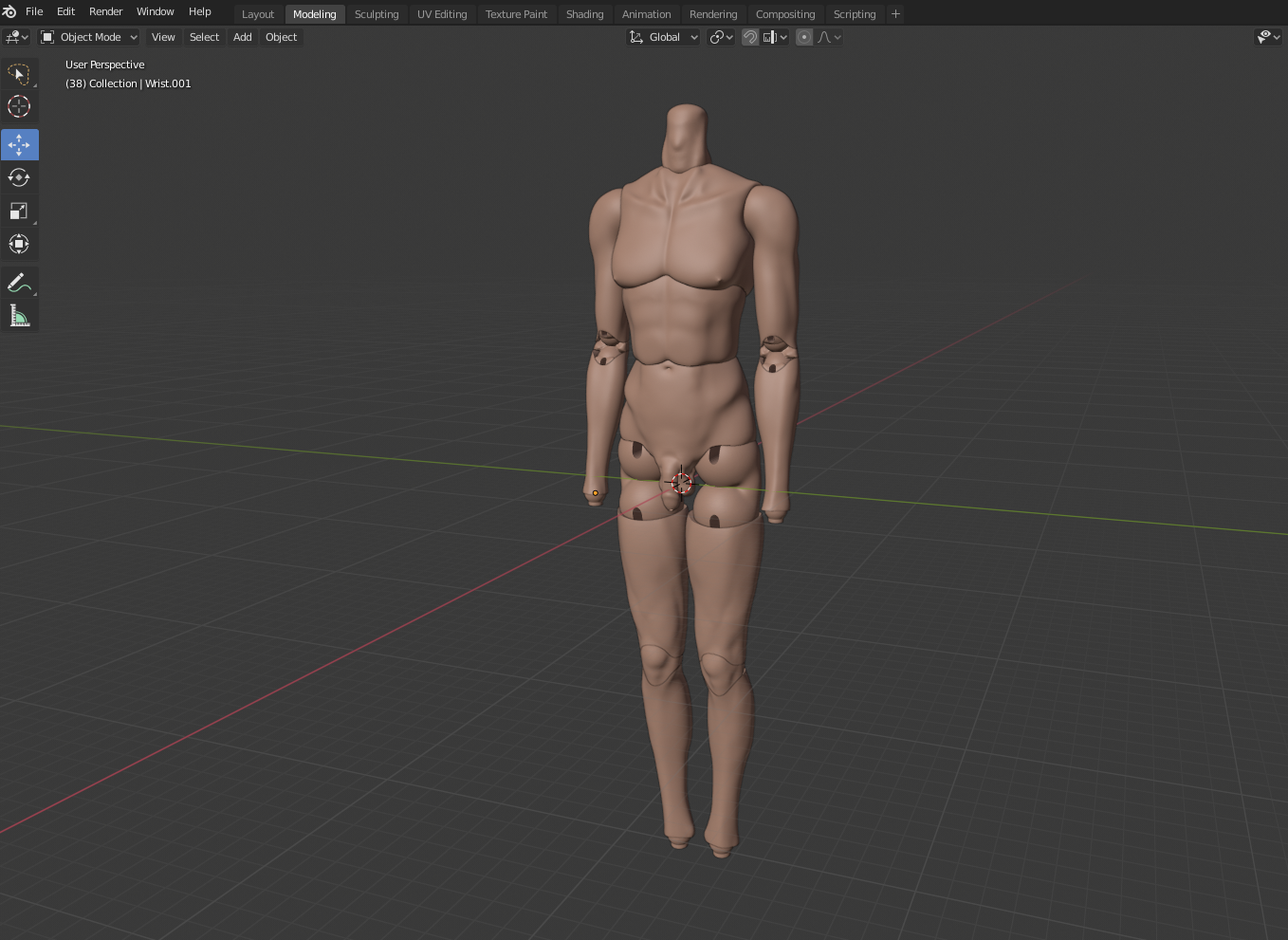Switch to the Shading workspace tab
1288x940 pixels.
click(584, 14)
